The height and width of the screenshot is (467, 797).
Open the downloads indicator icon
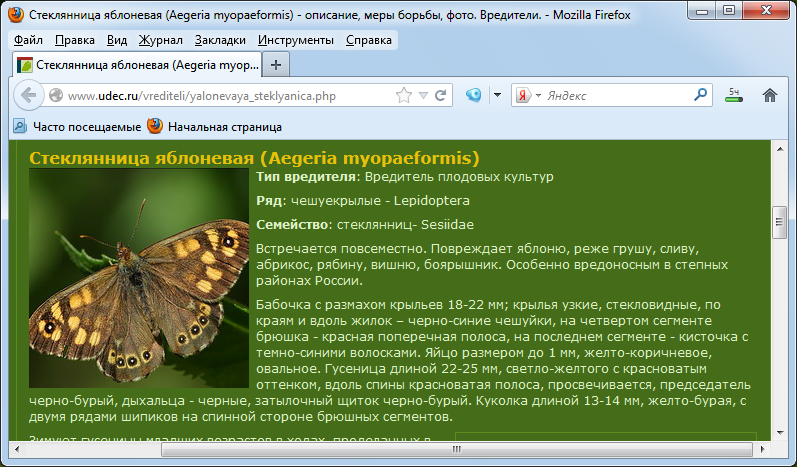point(734,96)
